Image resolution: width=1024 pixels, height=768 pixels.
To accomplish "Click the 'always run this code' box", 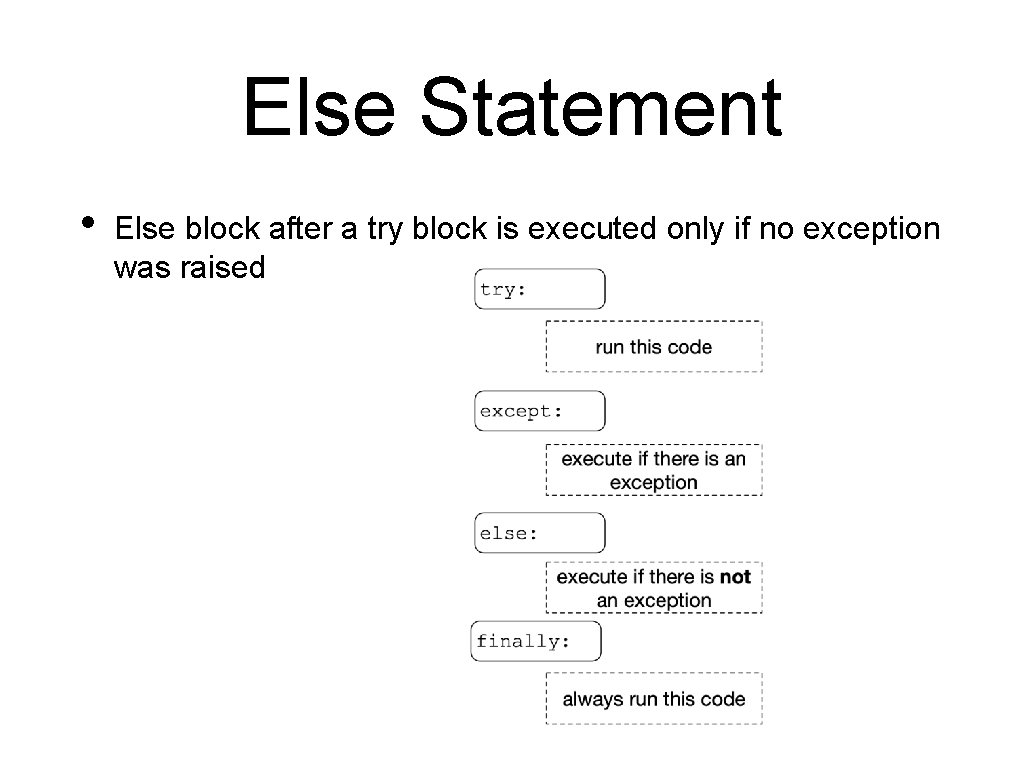I will click(x=654, y=699).
